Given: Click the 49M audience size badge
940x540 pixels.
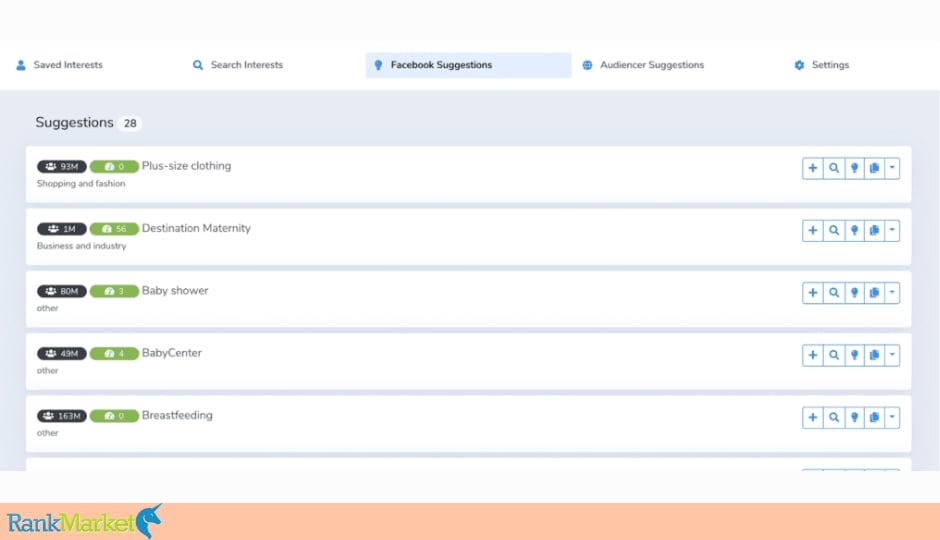Looking at the screenshot, I should click(x=62, y=354).
